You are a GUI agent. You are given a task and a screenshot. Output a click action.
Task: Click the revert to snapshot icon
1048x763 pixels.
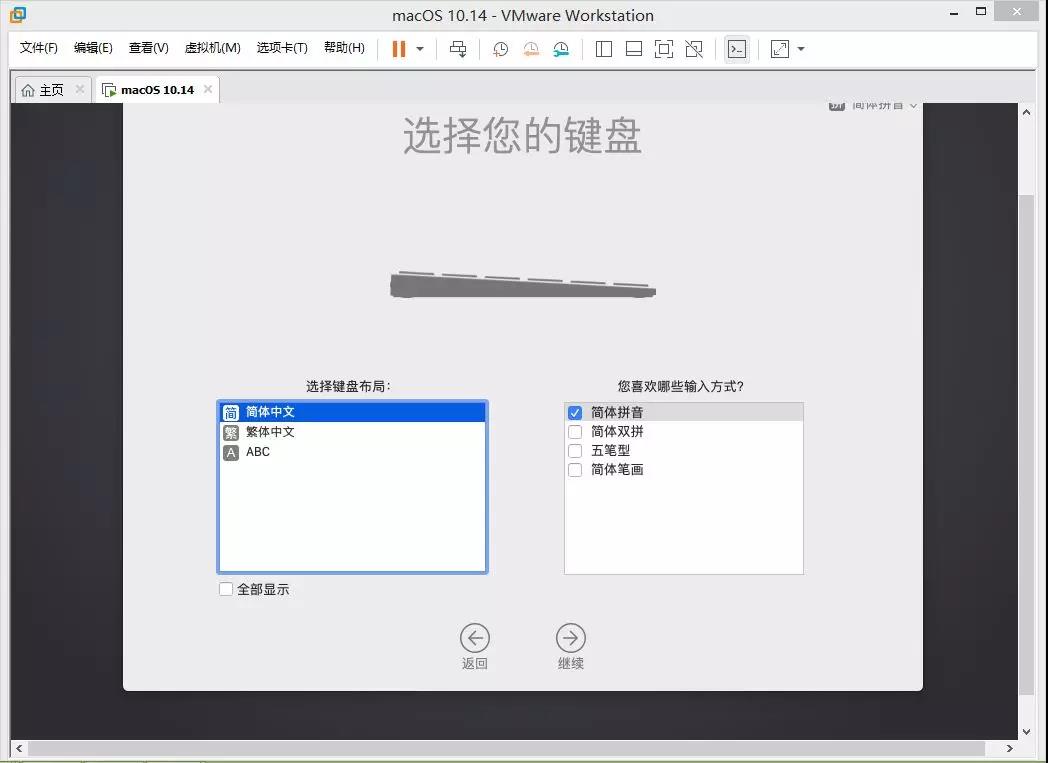coord(531,49)
